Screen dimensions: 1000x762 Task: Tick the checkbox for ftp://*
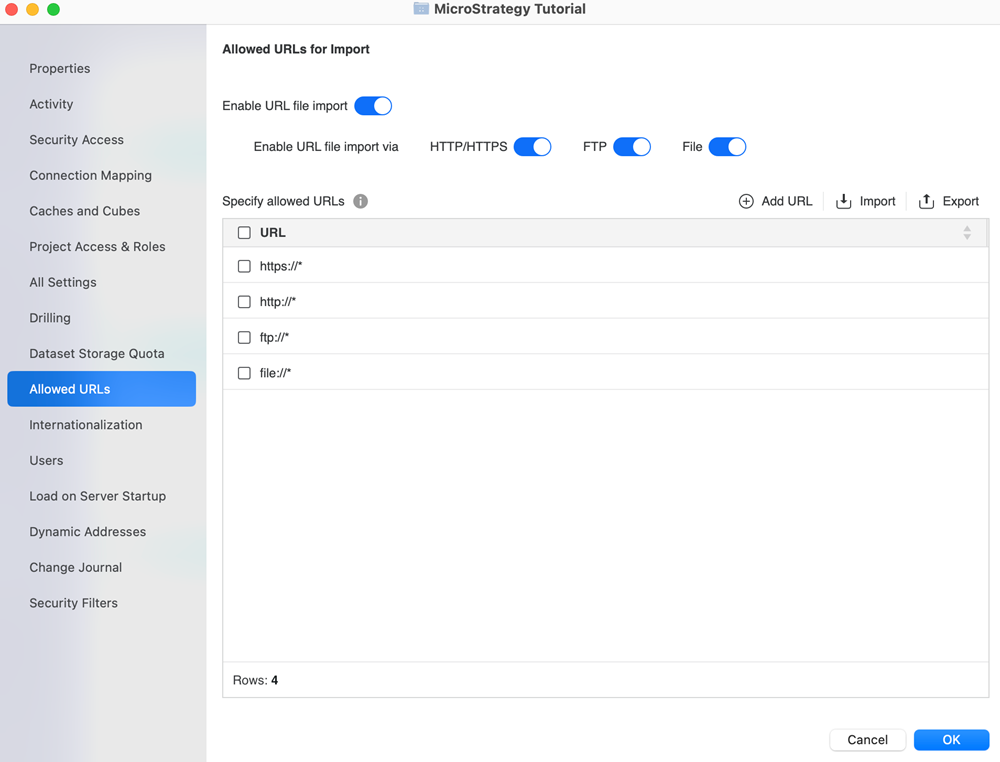pyautogui.click(x=244, y=338)
